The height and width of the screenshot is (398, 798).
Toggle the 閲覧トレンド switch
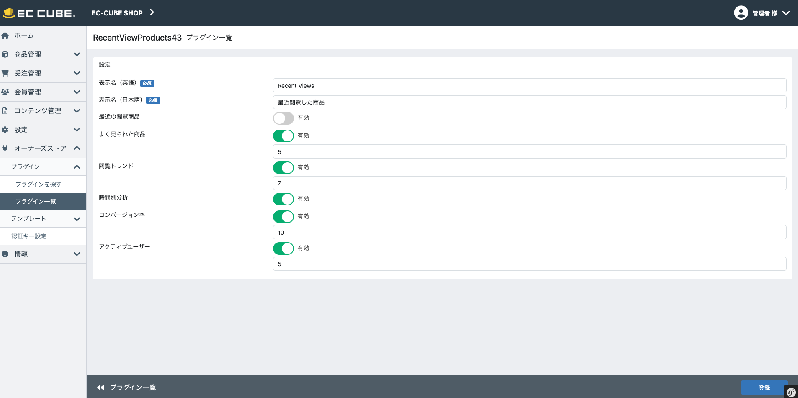283,167
